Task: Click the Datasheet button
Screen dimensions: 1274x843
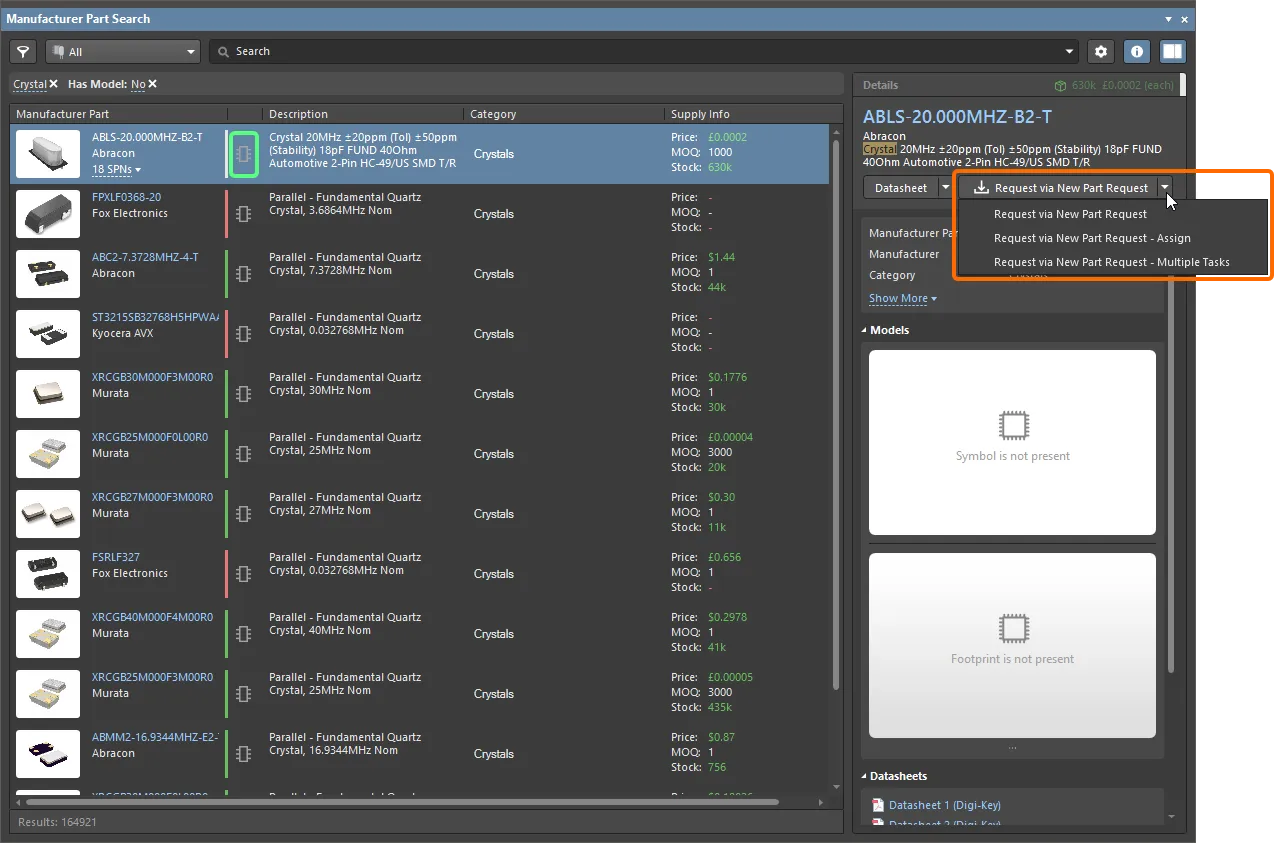Action: point(900,188)
